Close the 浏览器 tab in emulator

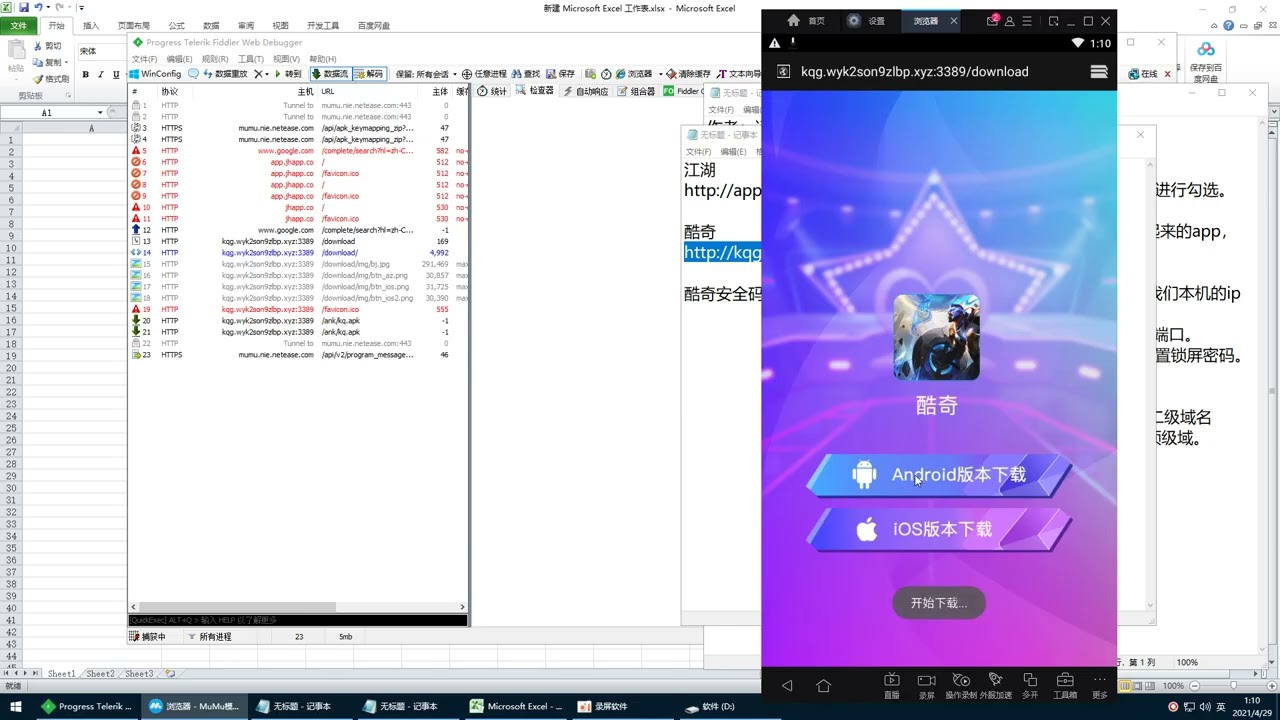[x=954, y=20]
